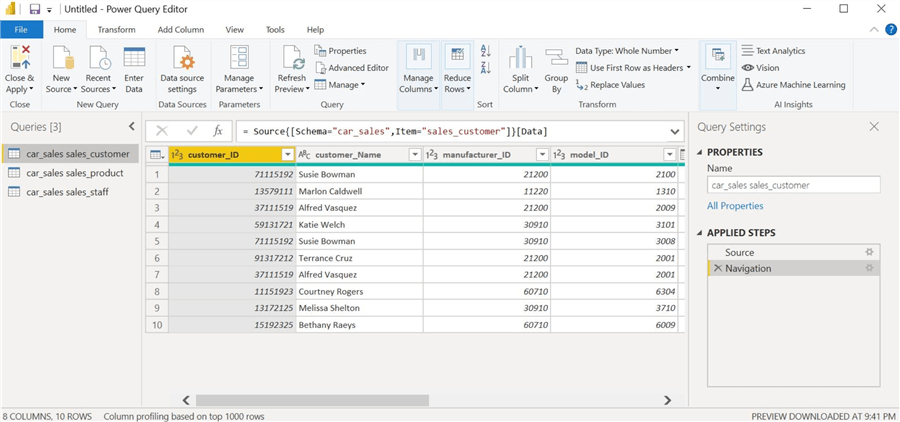
Task: Click the query Name input field
Action: [793, 185]
